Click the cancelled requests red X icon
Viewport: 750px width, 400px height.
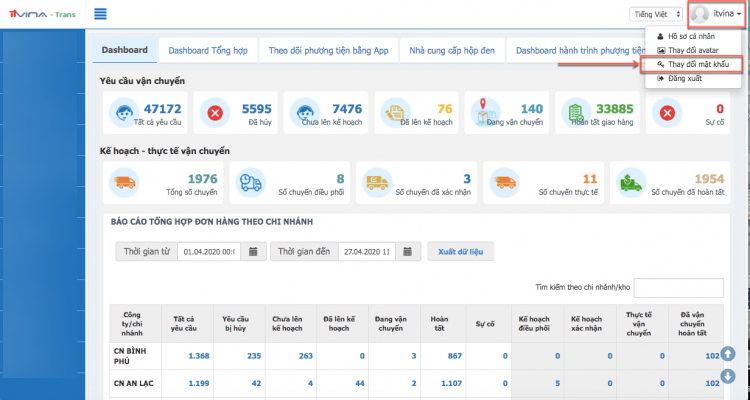(215, 112)
